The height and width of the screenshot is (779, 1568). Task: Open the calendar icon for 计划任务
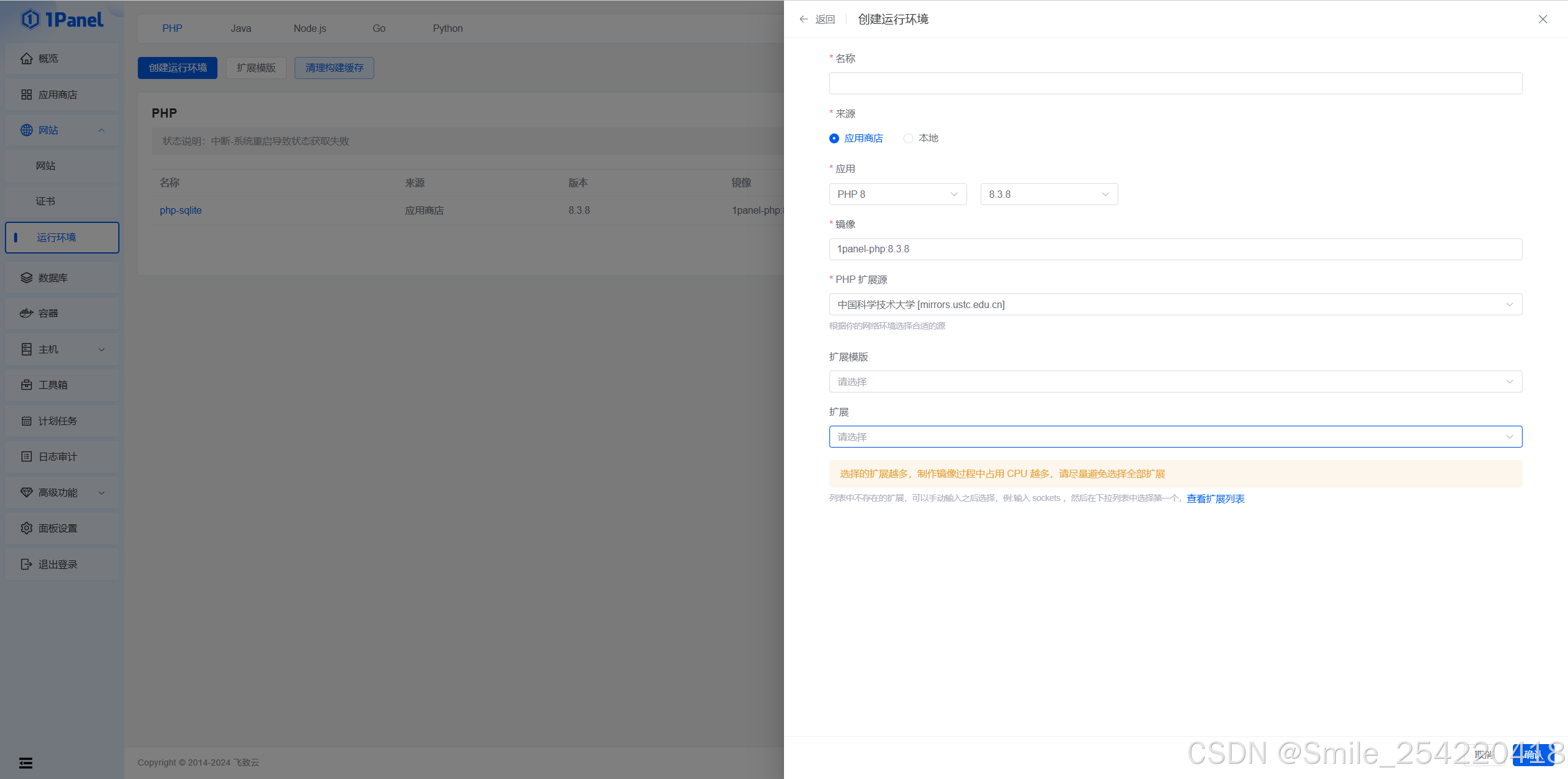coord(26,421)
